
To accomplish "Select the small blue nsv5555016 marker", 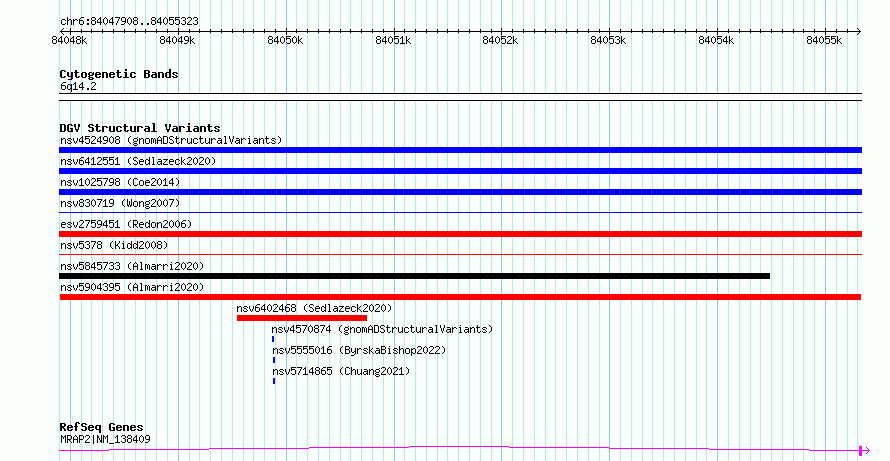I will 274,360.
